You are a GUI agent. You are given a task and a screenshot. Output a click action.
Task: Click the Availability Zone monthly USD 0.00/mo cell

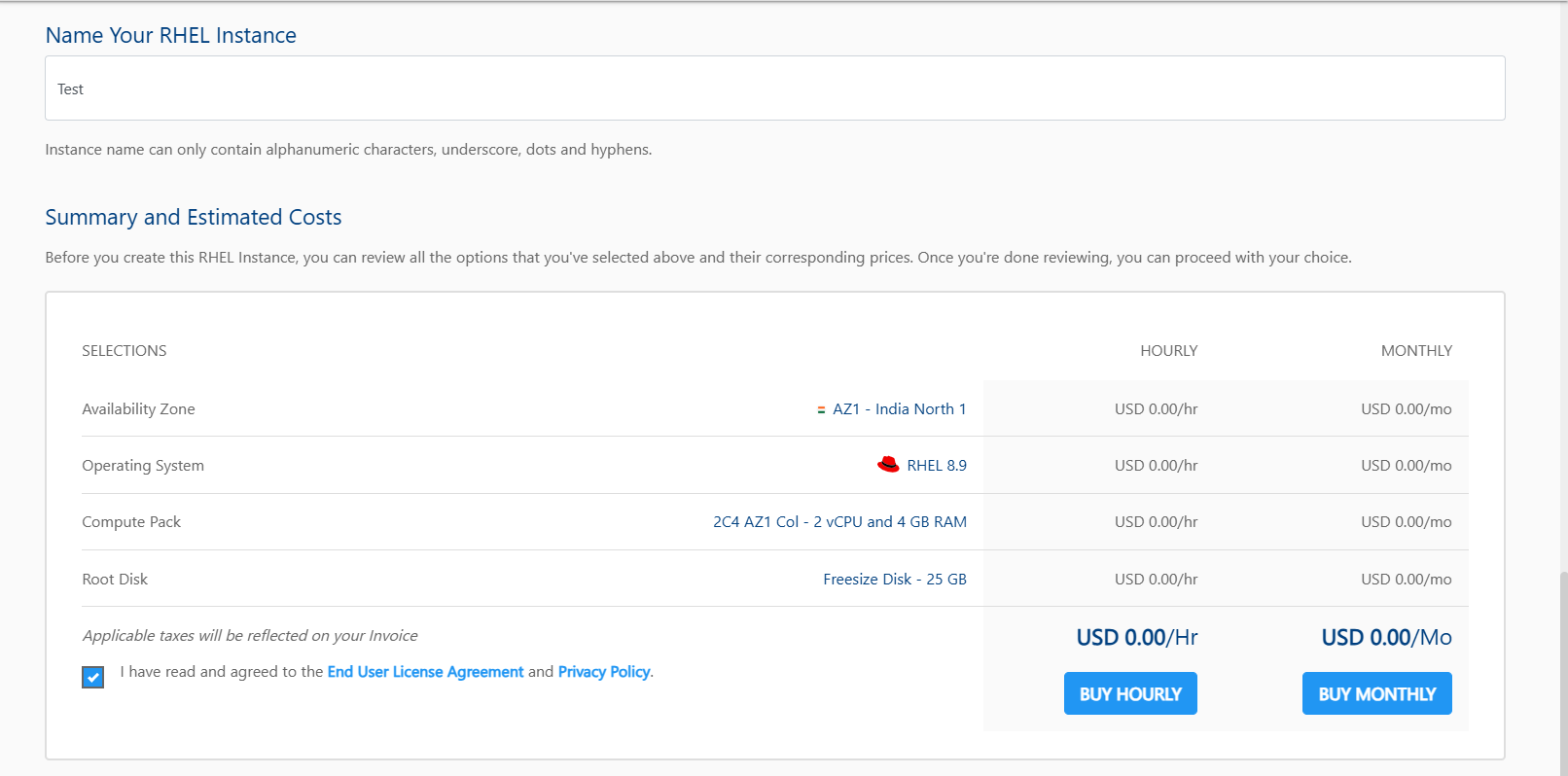[x=1407, y=409]
